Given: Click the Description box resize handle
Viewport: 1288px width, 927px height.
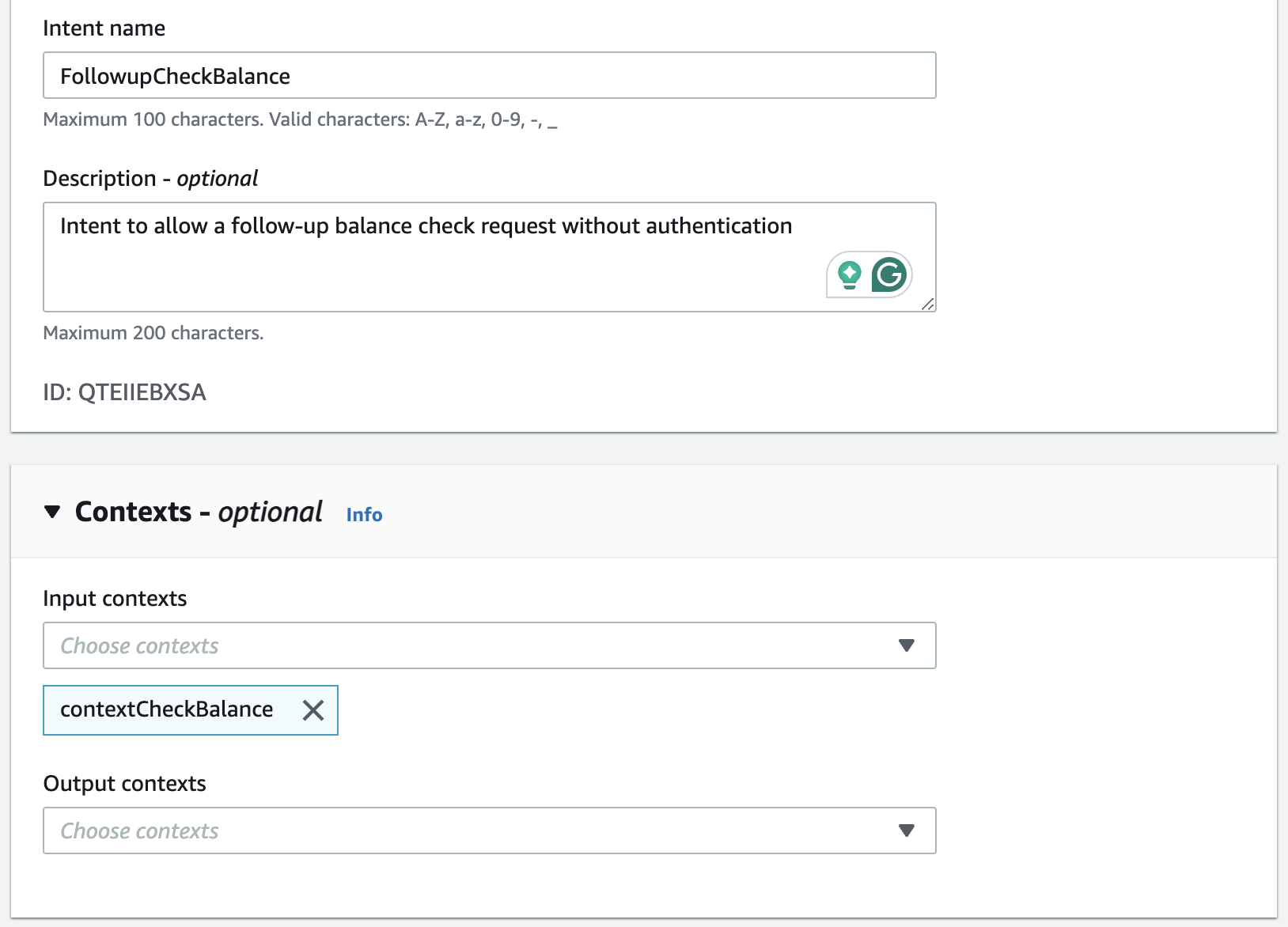Looking at the screenshot, I should pos(928,305).
